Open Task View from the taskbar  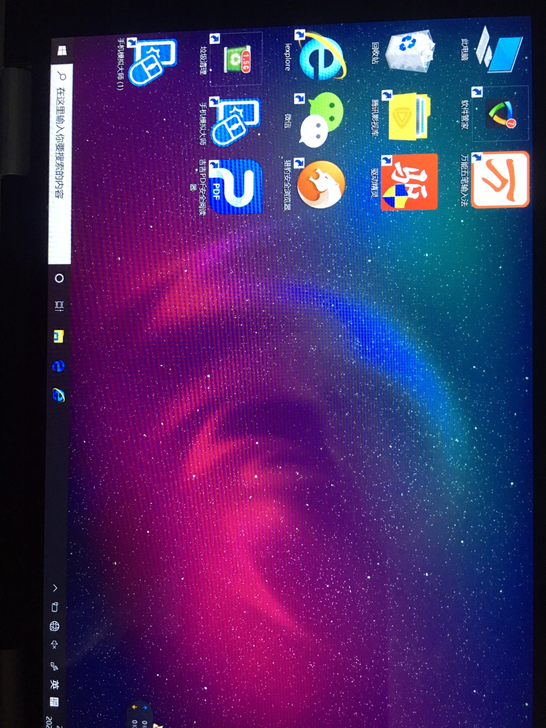(59, 306)
